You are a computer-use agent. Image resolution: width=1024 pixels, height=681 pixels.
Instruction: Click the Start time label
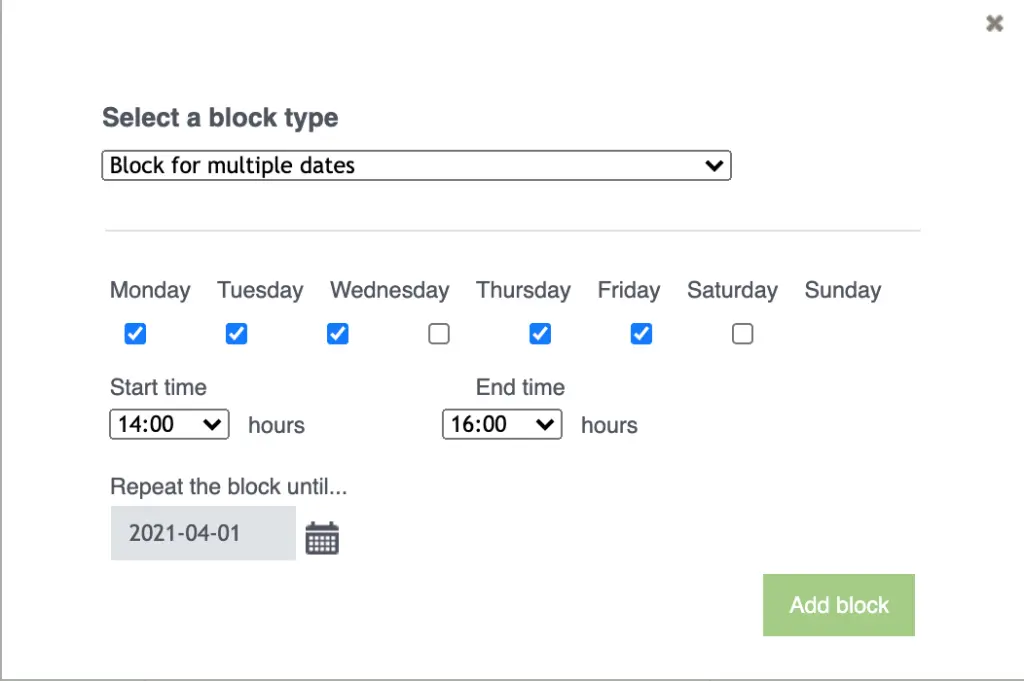158,387
